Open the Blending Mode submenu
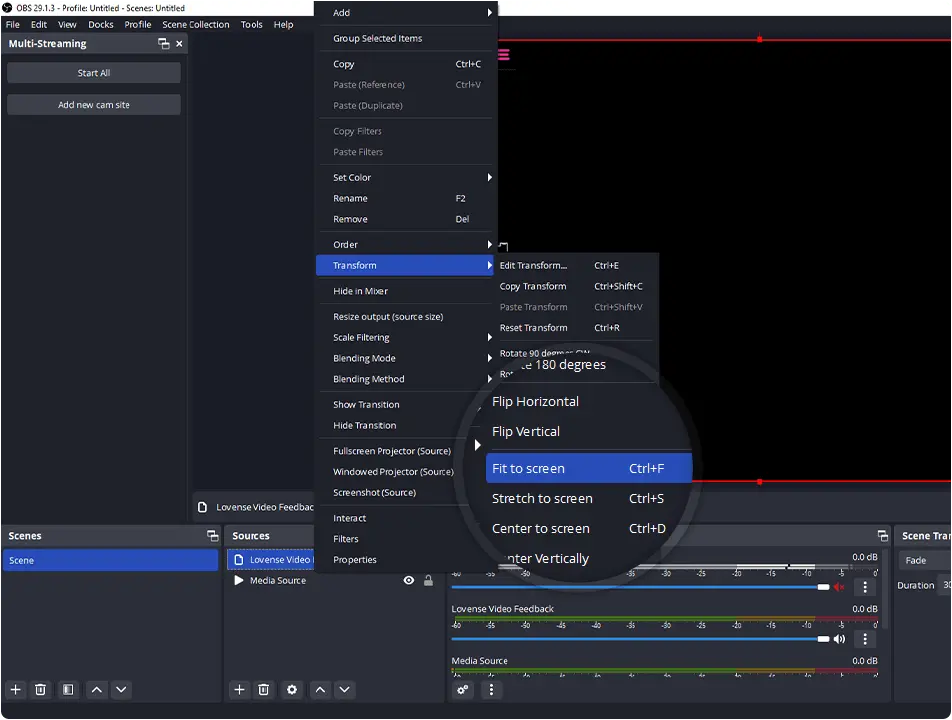Viewport: 952px width, 720px height. (404, 358)
